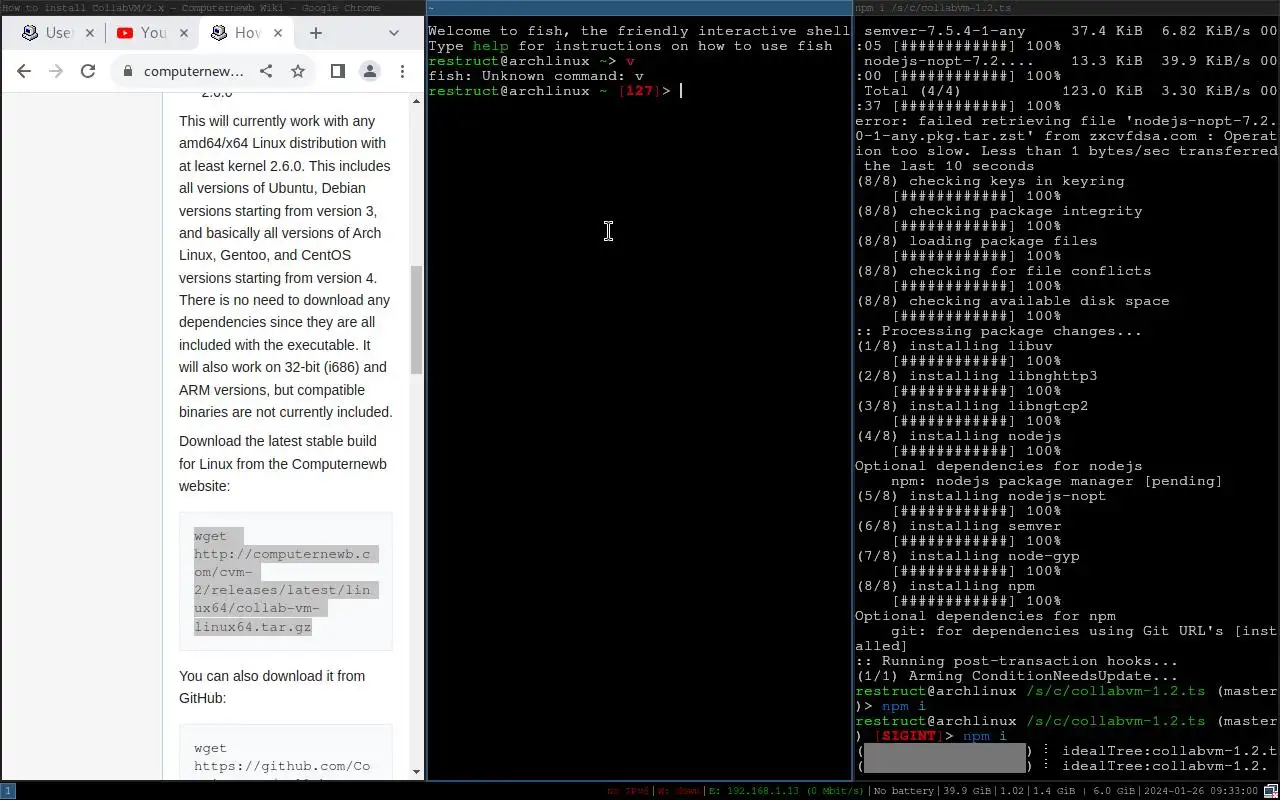View site security lock info
This screenshot has width=1280, height=800.
click(128, 71)
